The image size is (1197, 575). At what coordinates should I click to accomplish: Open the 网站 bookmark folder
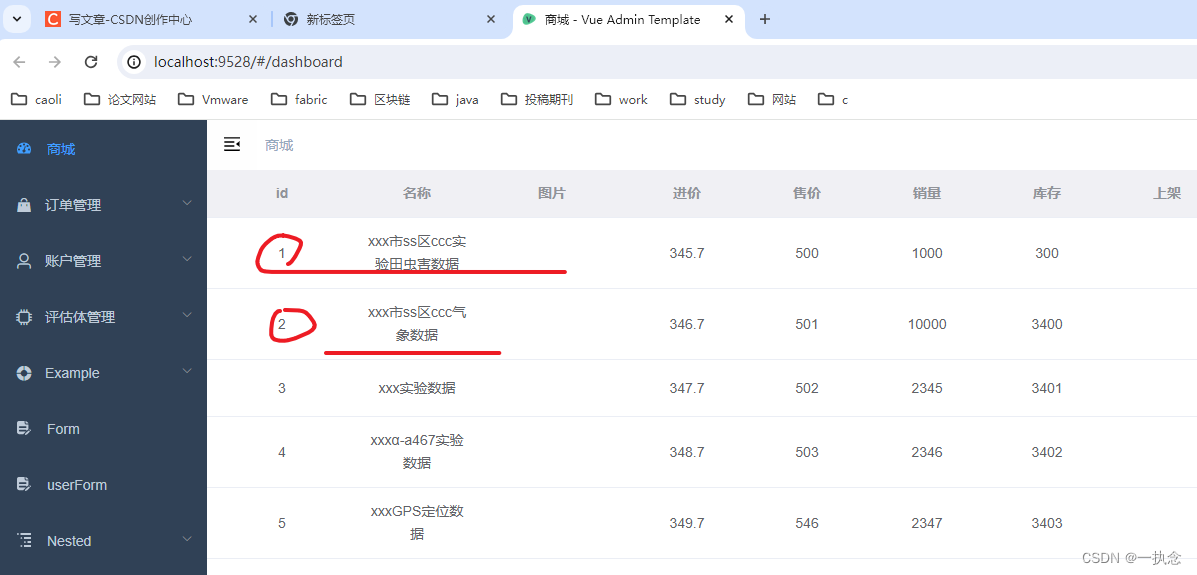(773, 99)
